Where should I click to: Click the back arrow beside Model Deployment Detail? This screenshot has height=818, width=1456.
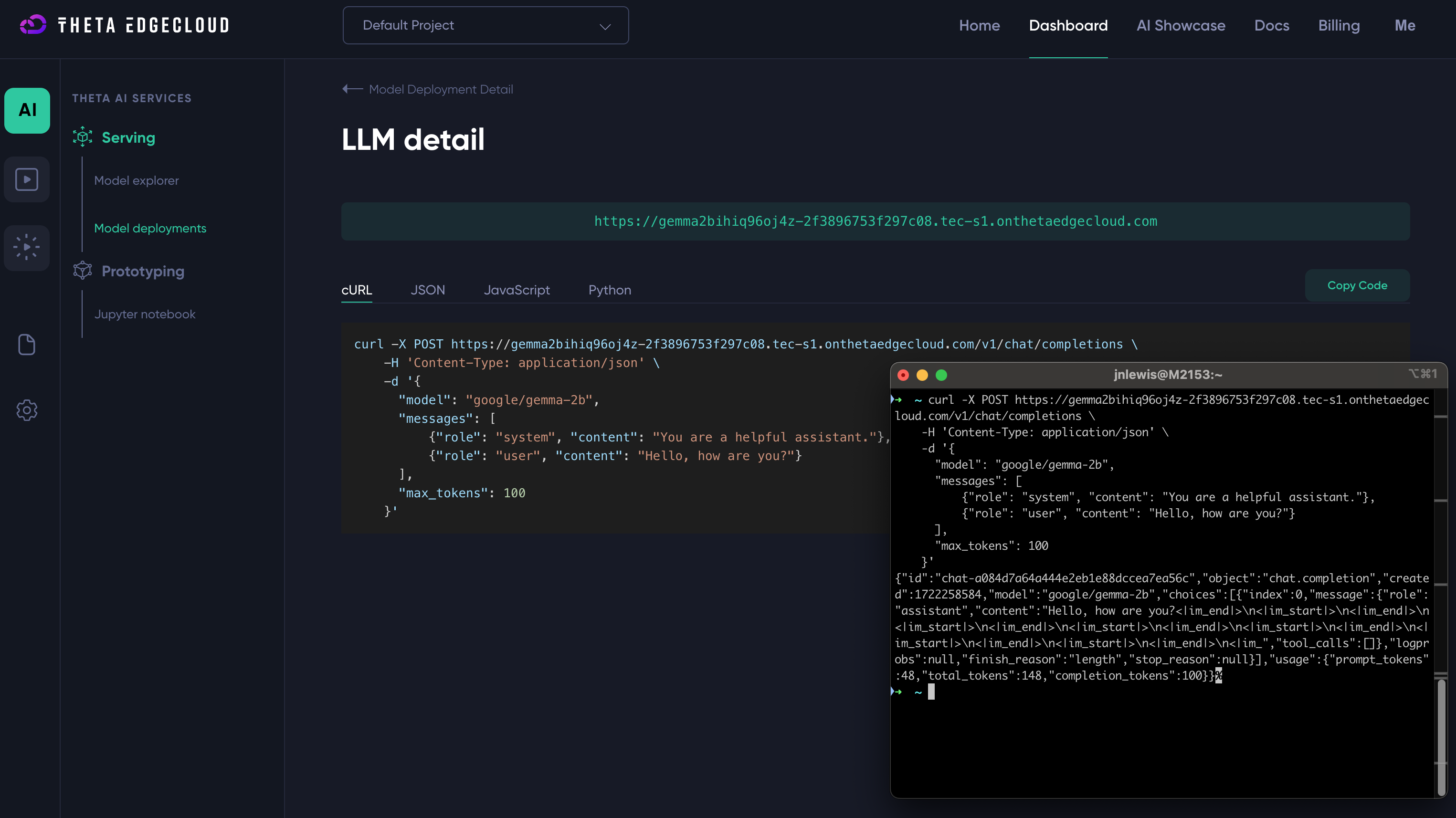pos(352,89)
